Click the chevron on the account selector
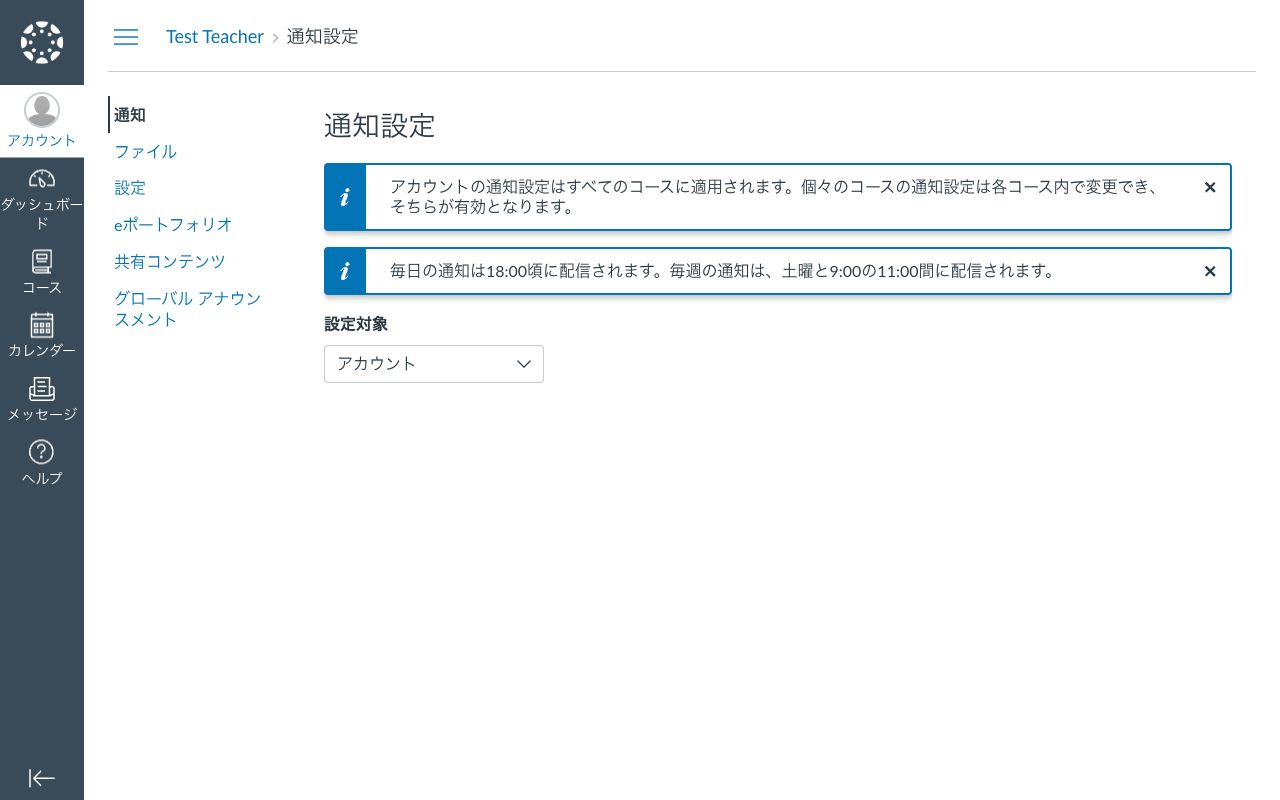This screenshot has width=1280, height=800. click(x=523, y=364)
